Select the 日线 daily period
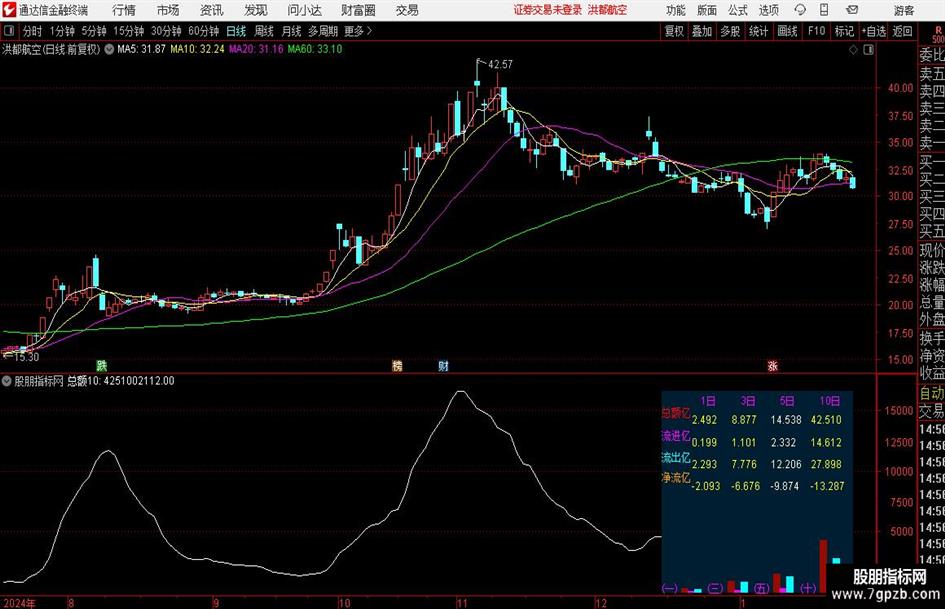 (x=236, y=31)
